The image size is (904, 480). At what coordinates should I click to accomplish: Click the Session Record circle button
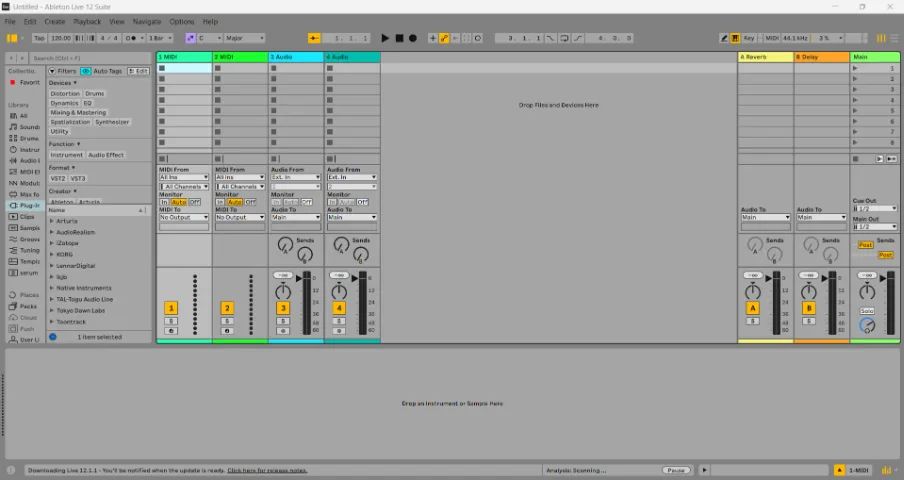click(x=478, y=38)
